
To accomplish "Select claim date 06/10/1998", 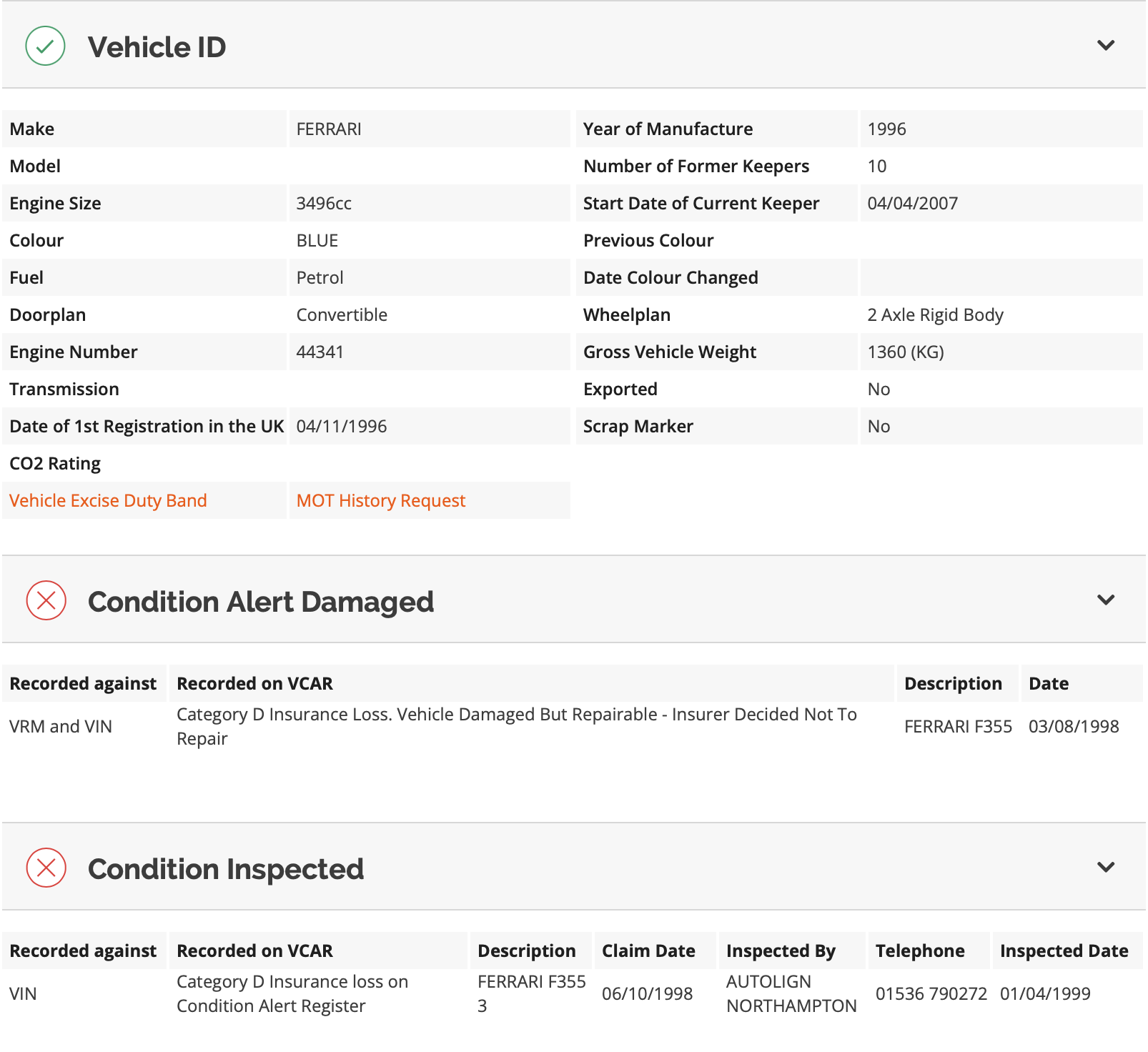I will pos(647,994).
